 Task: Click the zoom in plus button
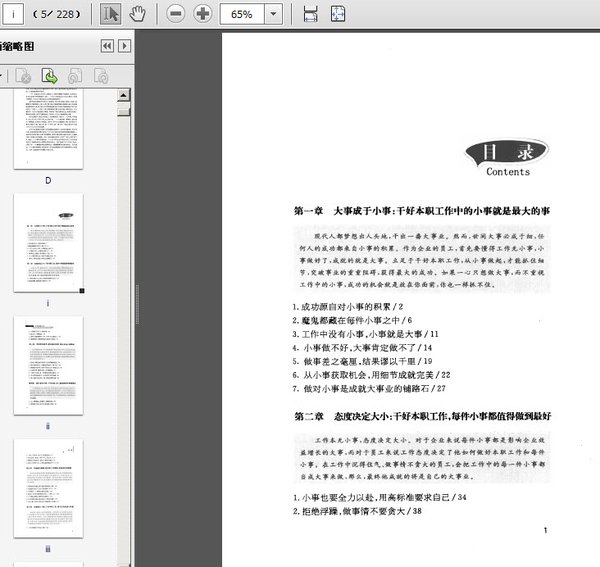[202, 14]
